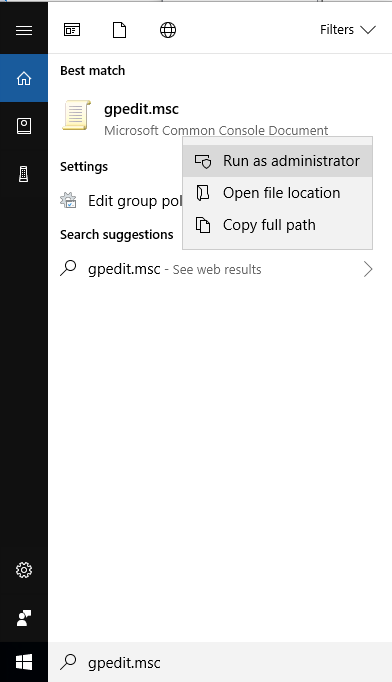
Task: Select the Home icon in the sidebar
Action: pos(24,78)
